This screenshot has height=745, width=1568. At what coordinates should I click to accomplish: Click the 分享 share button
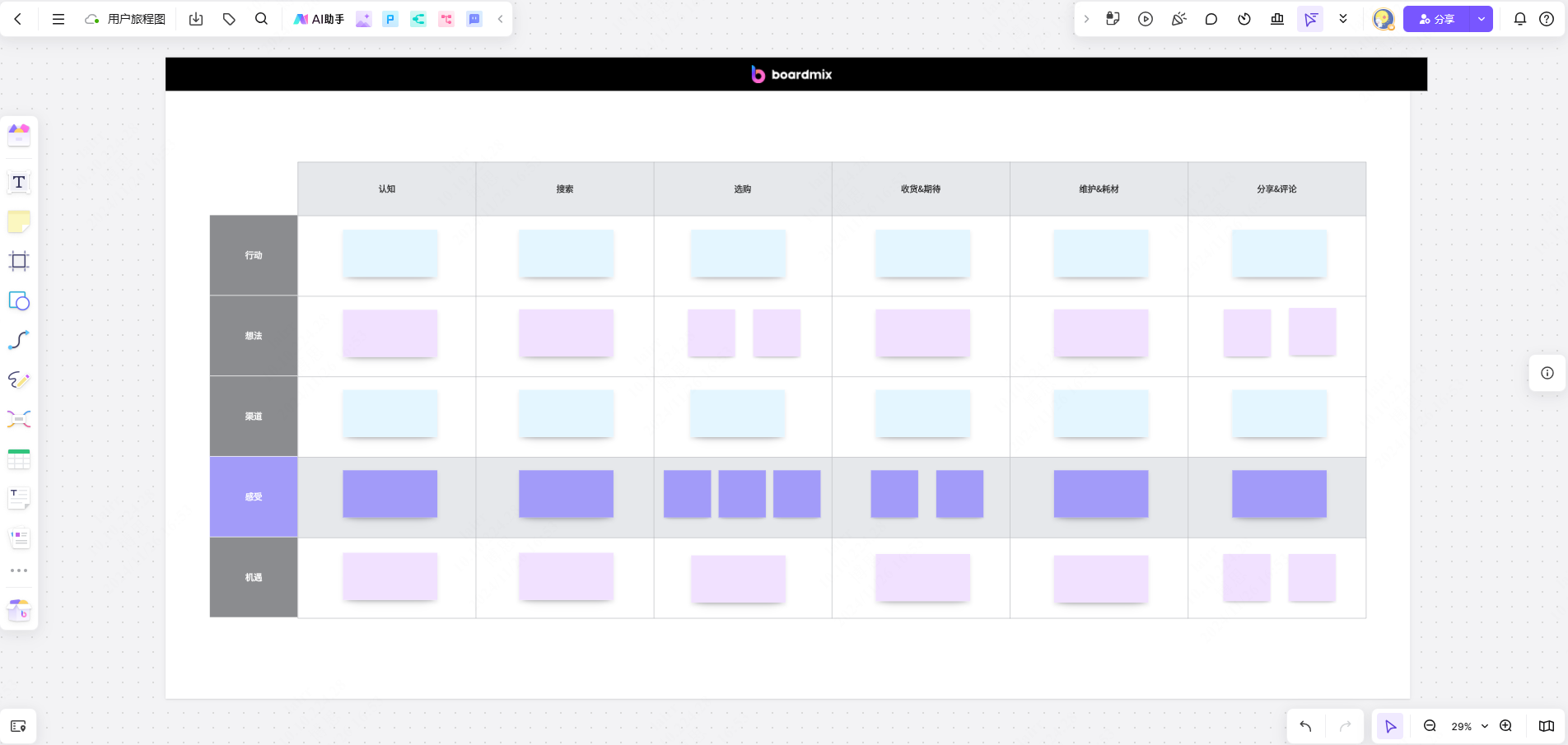pyautogui.click(x=1437, y=19)
